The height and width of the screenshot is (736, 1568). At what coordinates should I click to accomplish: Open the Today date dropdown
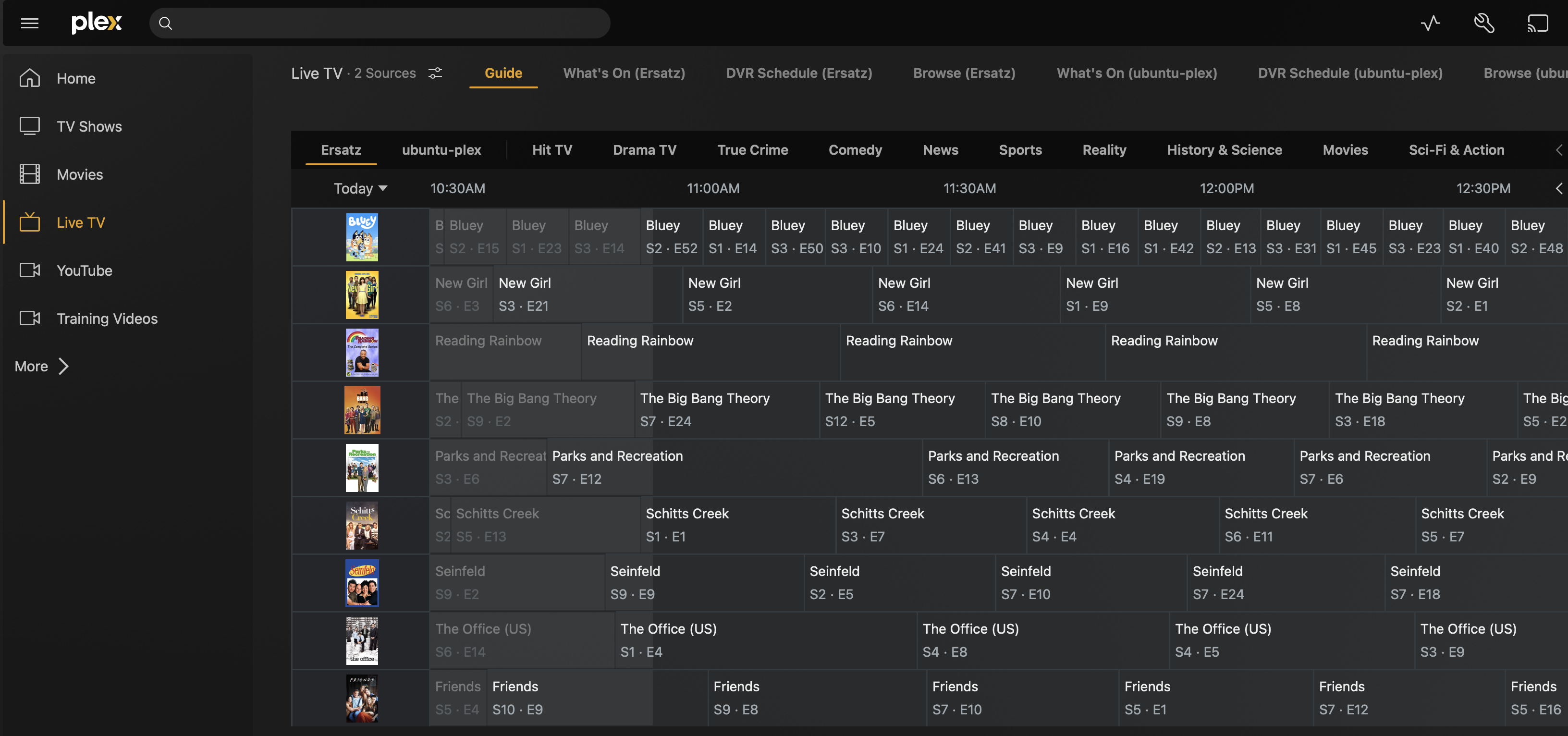[360, 188]
